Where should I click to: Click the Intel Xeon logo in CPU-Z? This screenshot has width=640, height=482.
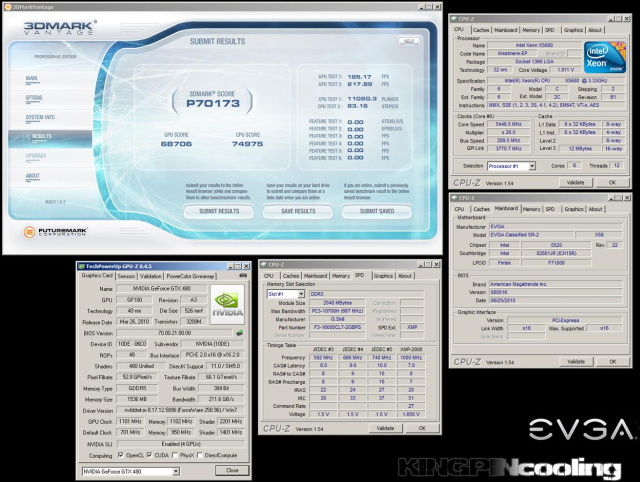(x=604, y=57)
